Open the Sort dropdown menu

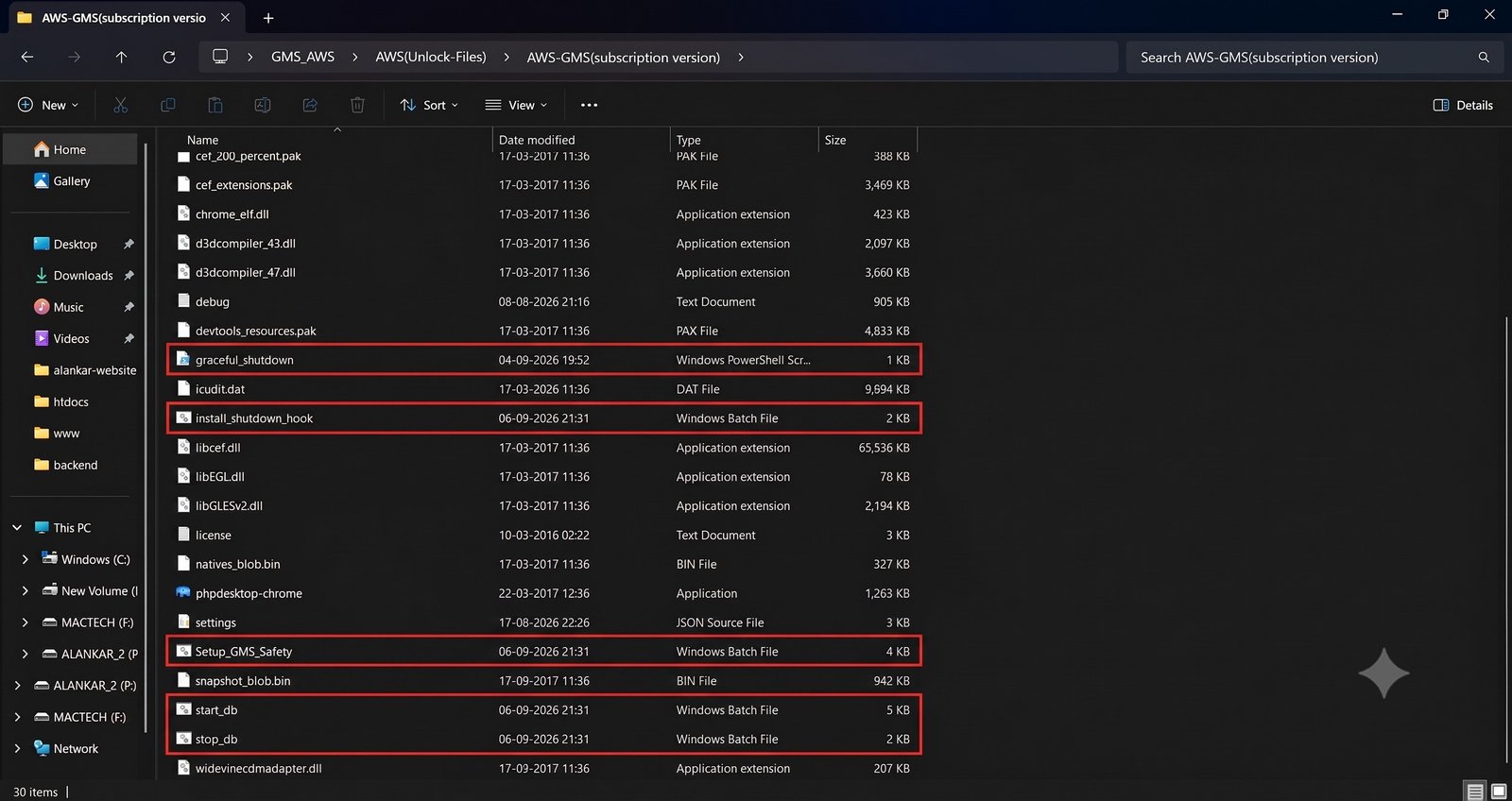point(429,105)
